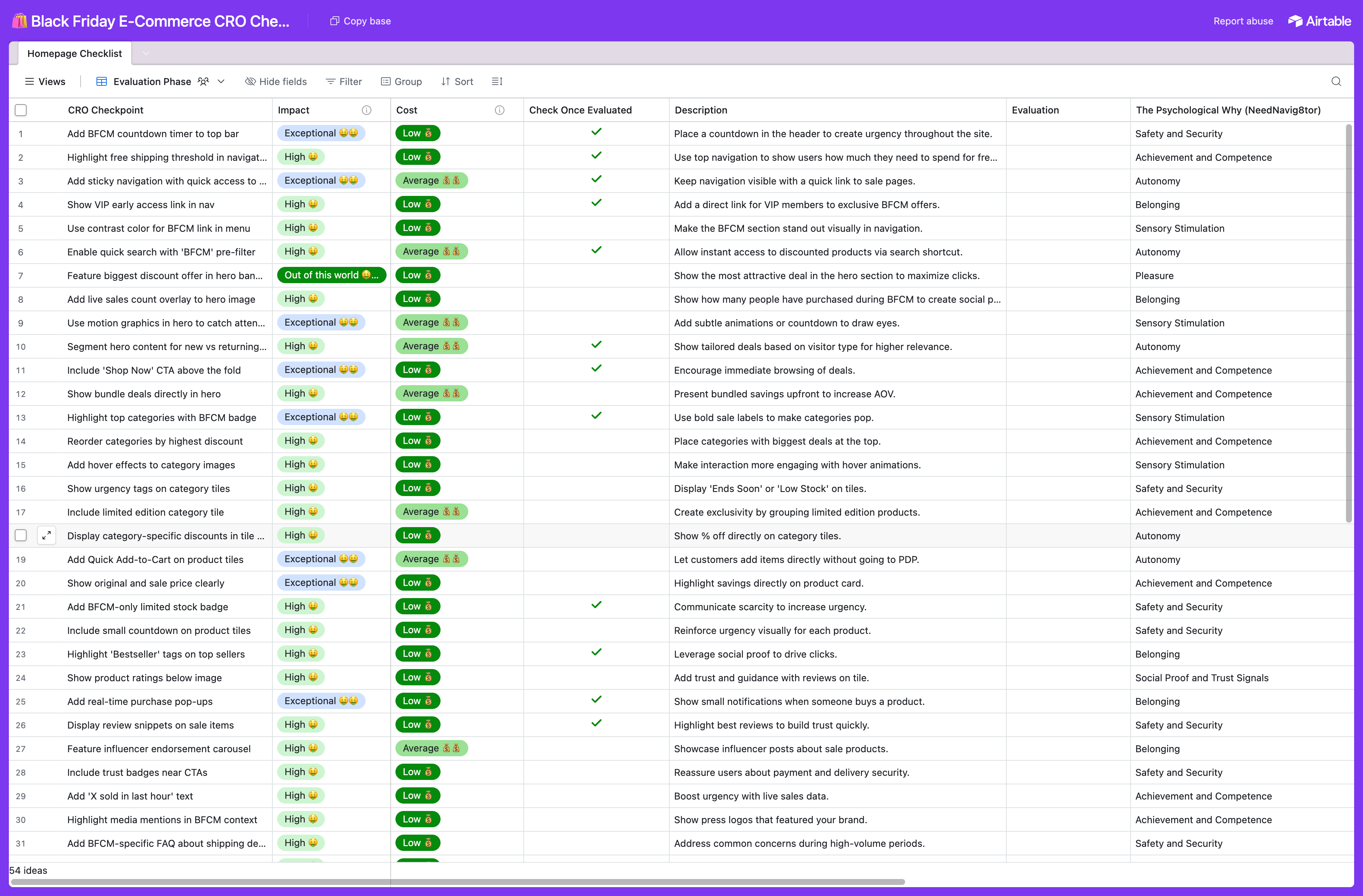Click the vertical scrollbar on right
Screen dimensions: 1363x896
(1349, 324)
